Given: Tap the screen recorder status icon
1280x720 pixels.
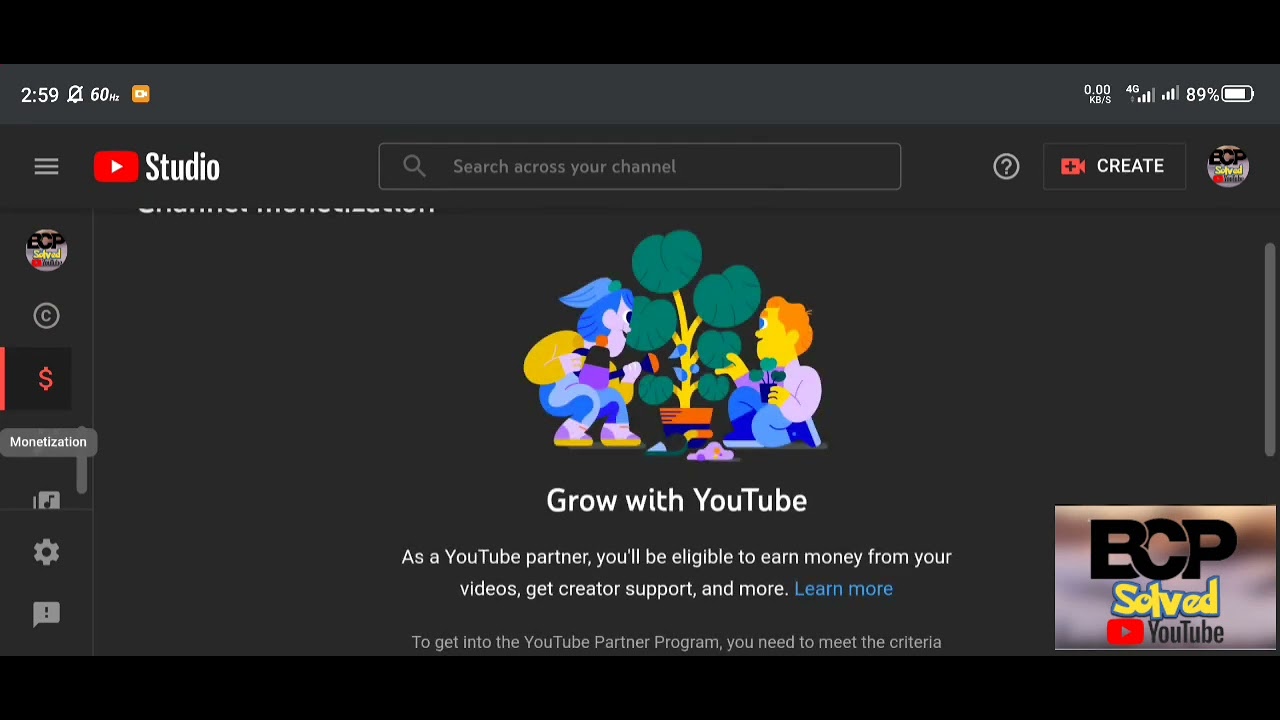Looking at the screenshot, I should tap(140, 94).
